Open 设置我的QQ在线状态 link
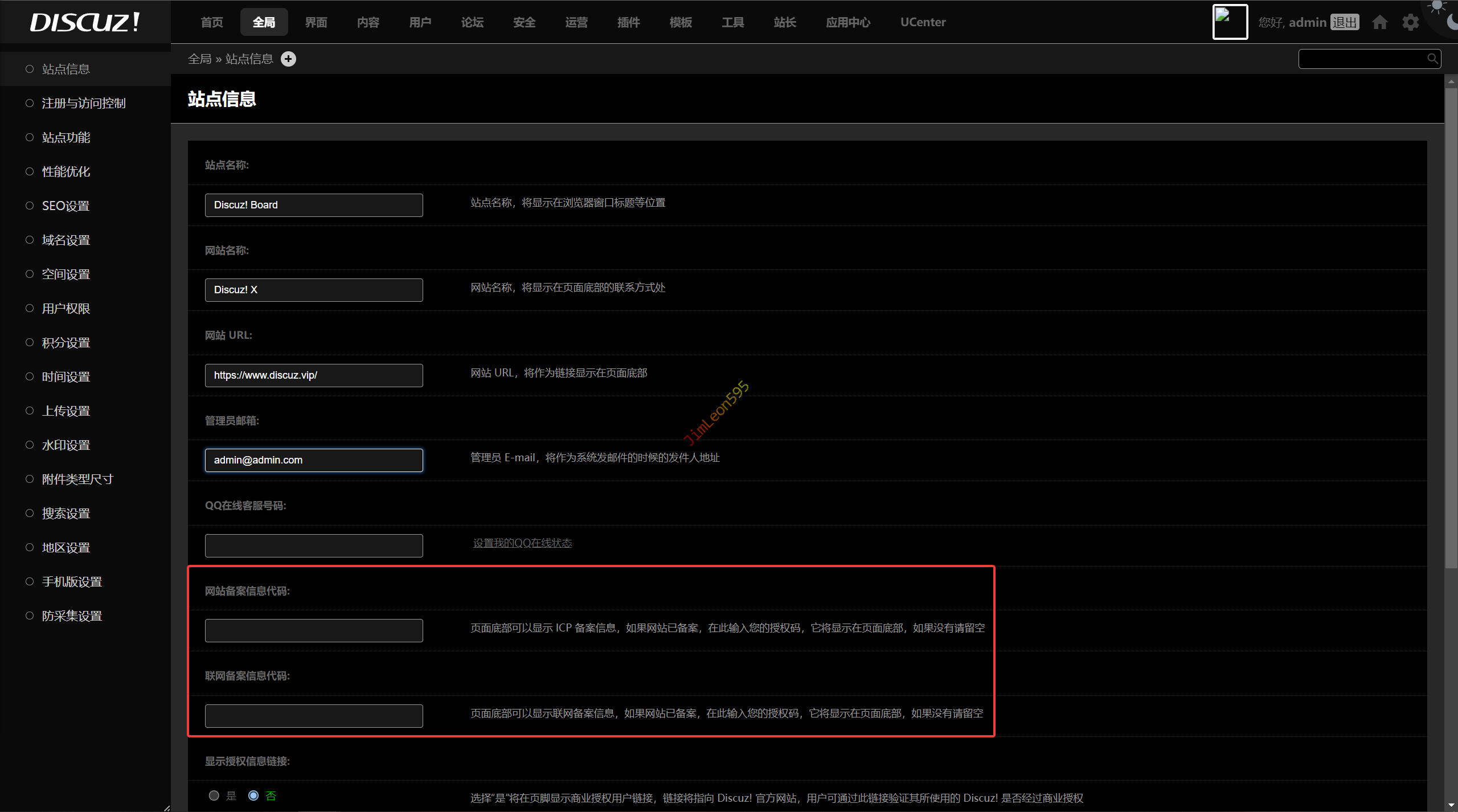The width and height of the screenshot is (1458, 812). click(x=522, y=543)
